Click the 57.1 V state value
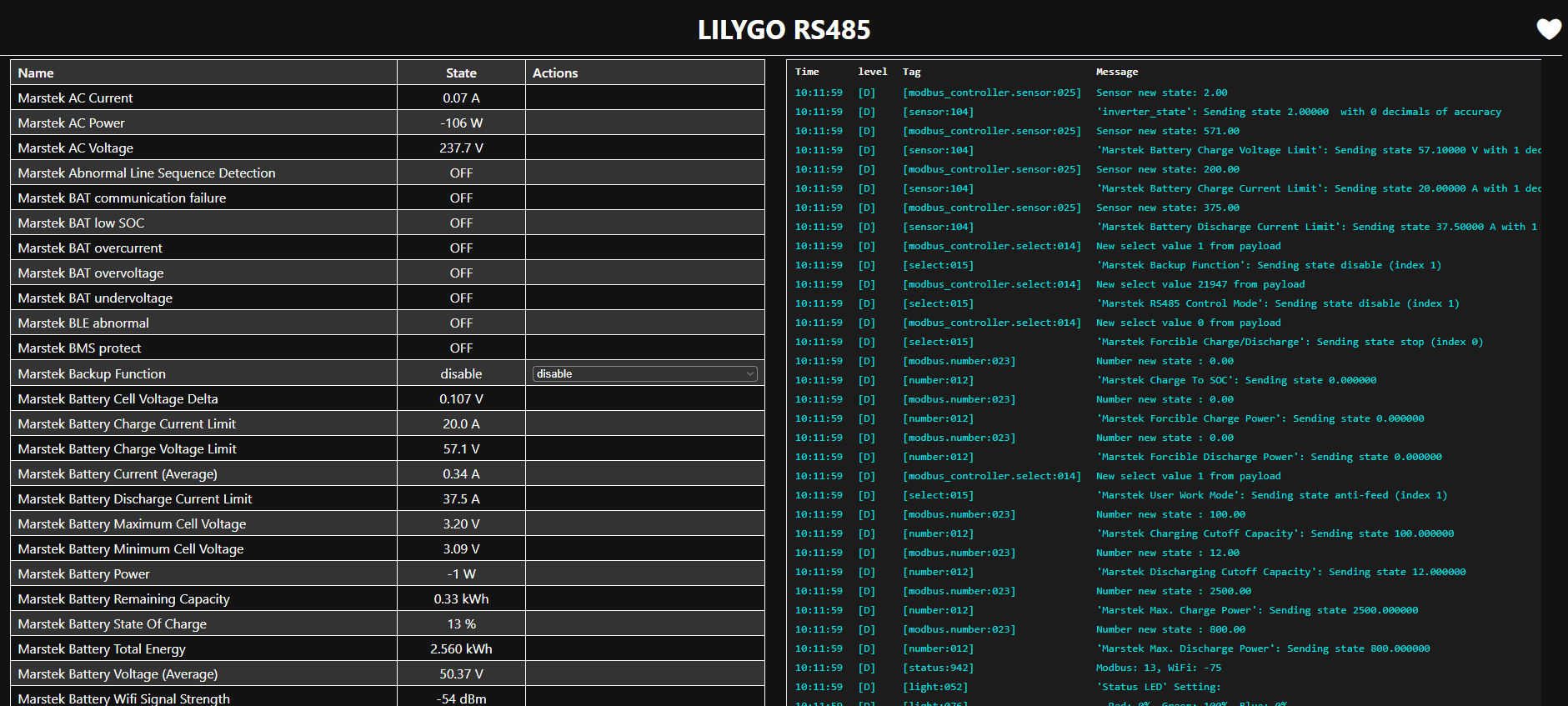This screenshot has height=706, width=1568. point(461,448)
